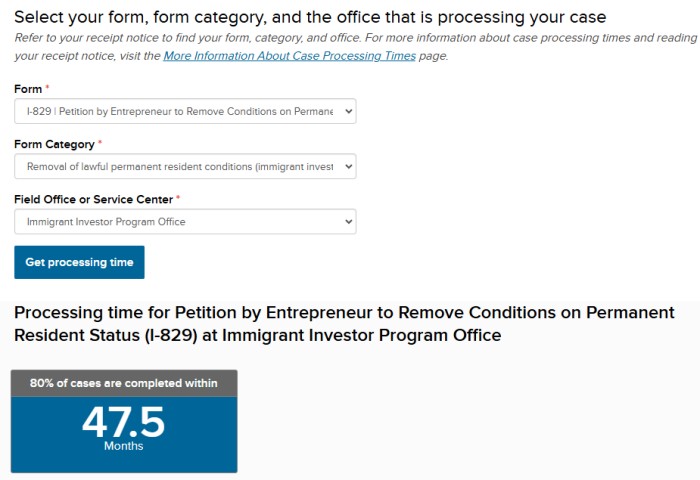This screenshot has width=700, height=480.
Task: Click the 80% of cases completed header
Action: tap(124, 383)
